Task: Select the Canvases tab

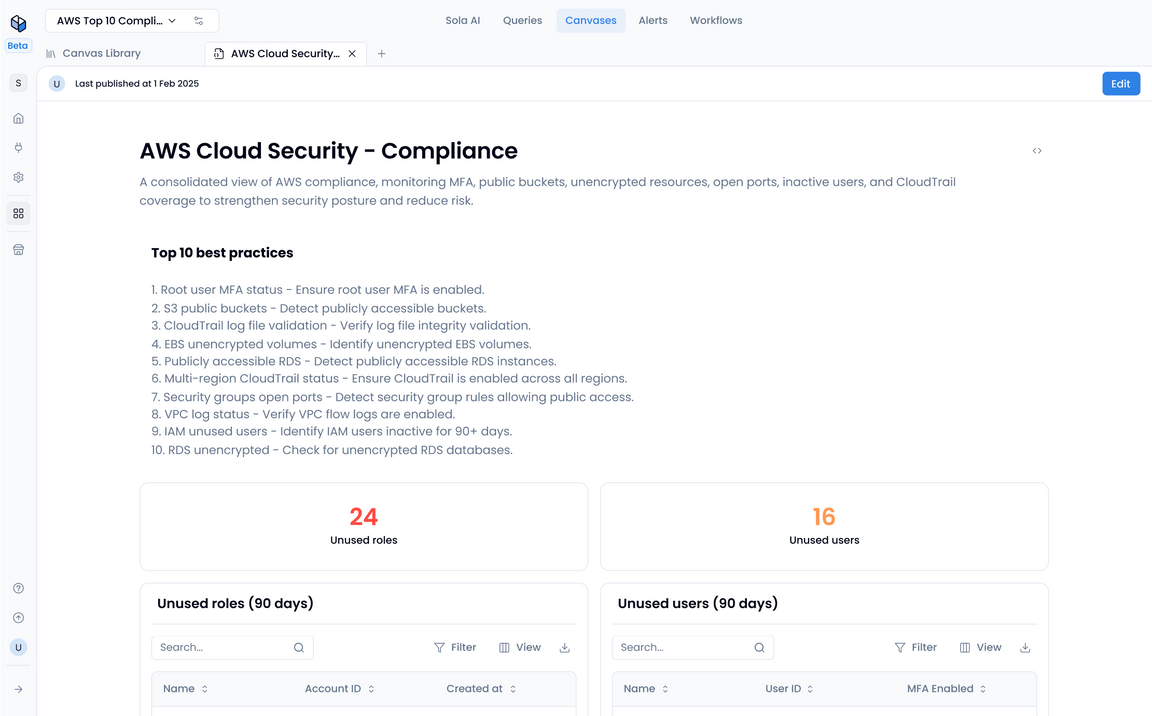Action: tap(591, 21)
